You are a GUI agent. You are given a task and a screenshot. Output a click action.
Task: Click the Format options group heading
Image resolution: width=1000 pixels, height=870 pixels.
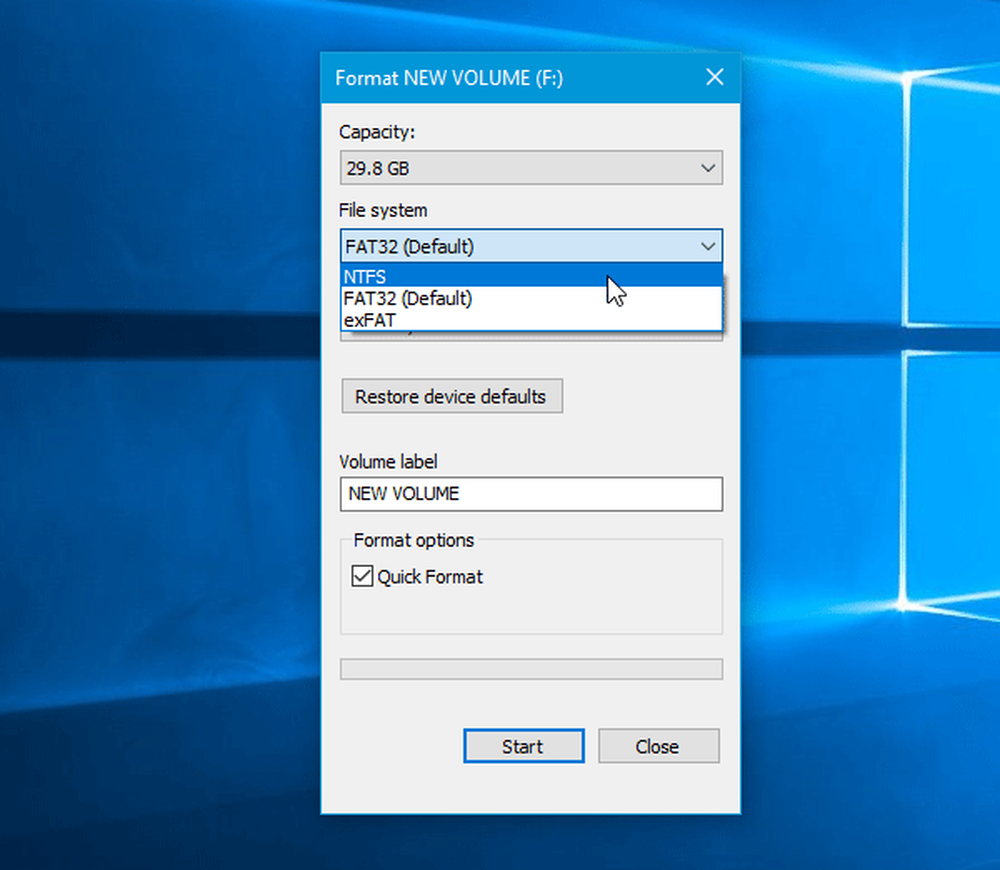[414, 541]
